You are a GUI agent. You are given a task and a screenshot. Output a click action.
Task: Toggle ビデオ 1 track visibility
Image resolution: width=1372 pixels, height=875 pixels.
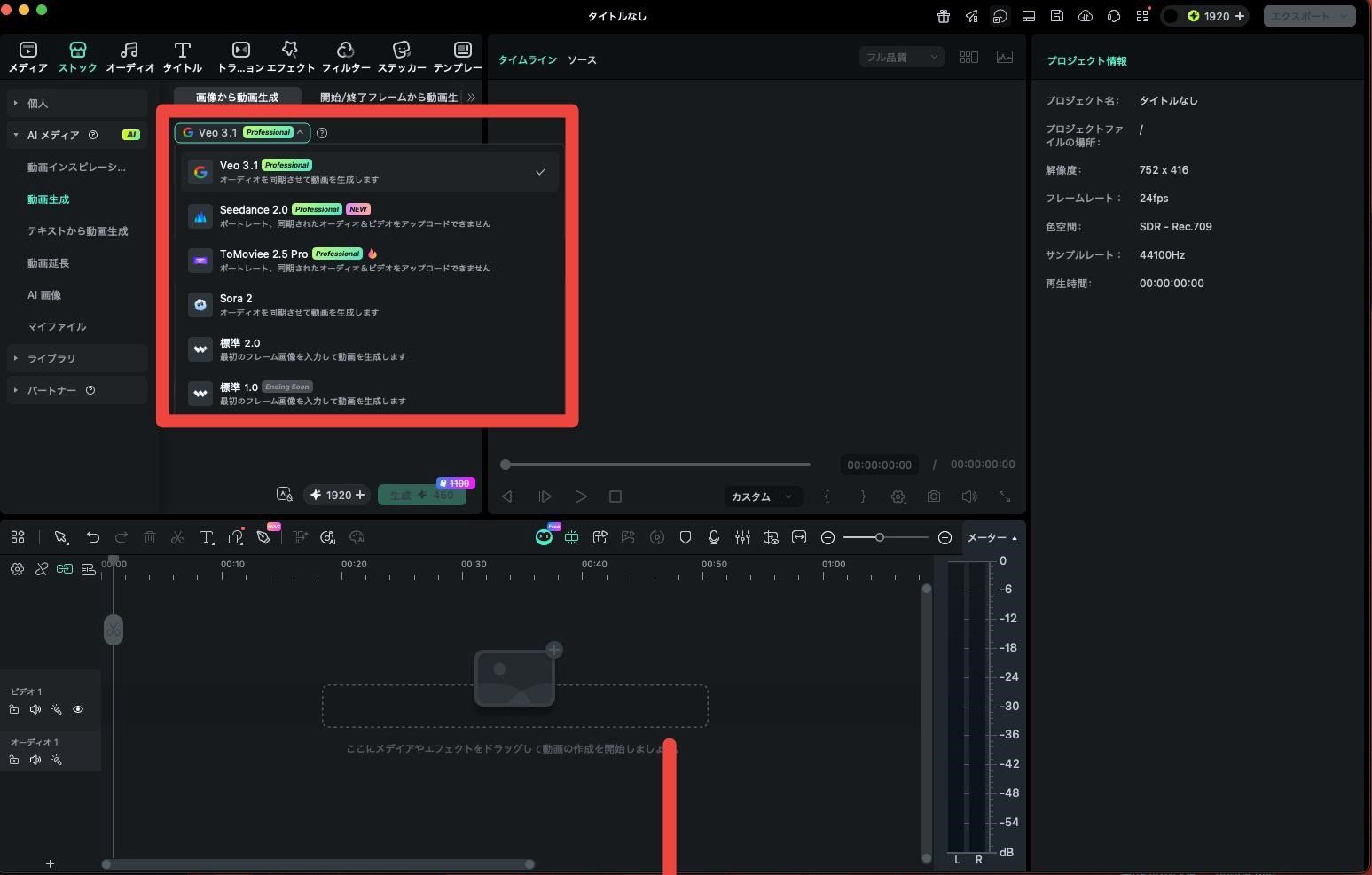coord(78,709)
